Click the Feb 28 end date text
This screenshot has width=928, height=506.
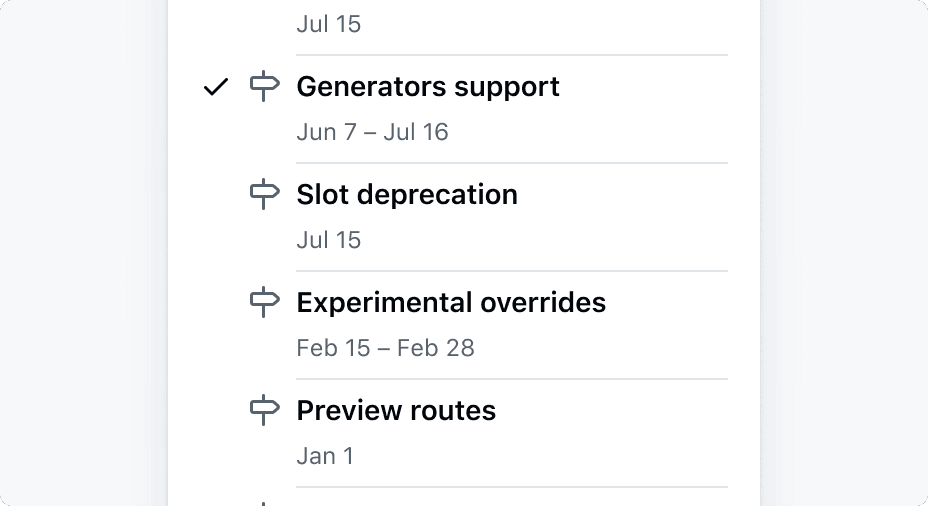(435, 348)
